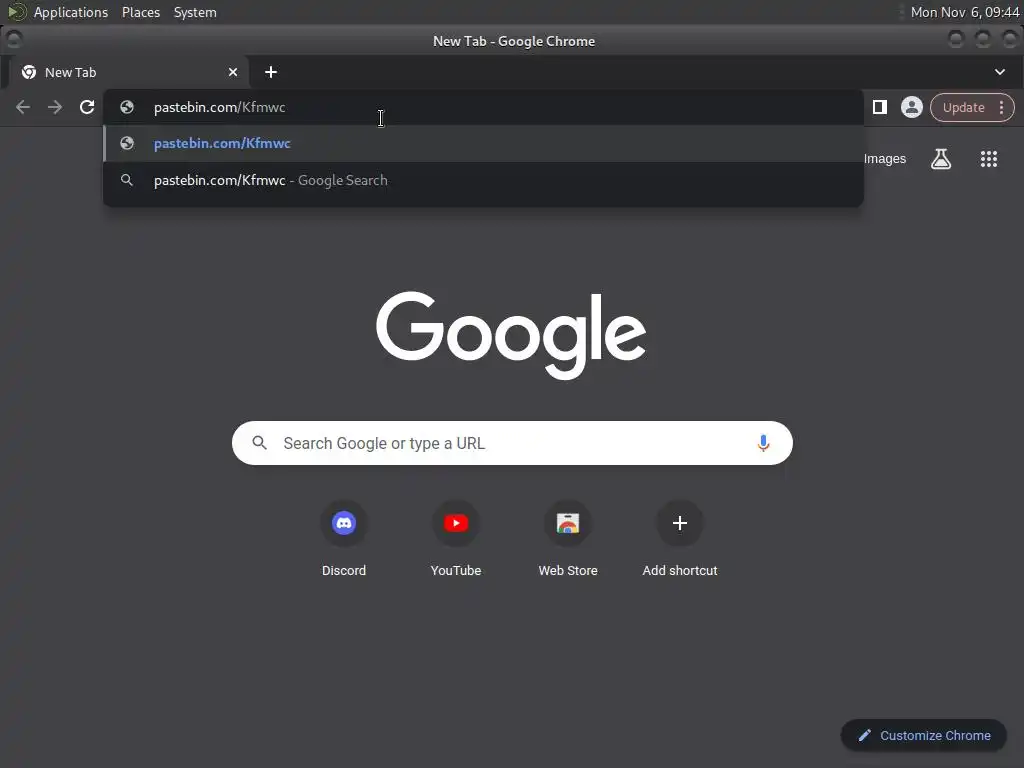Click the browser forward arrow
The width and height of the screenshot is (1024, 768).
click(x=55, y=107)
